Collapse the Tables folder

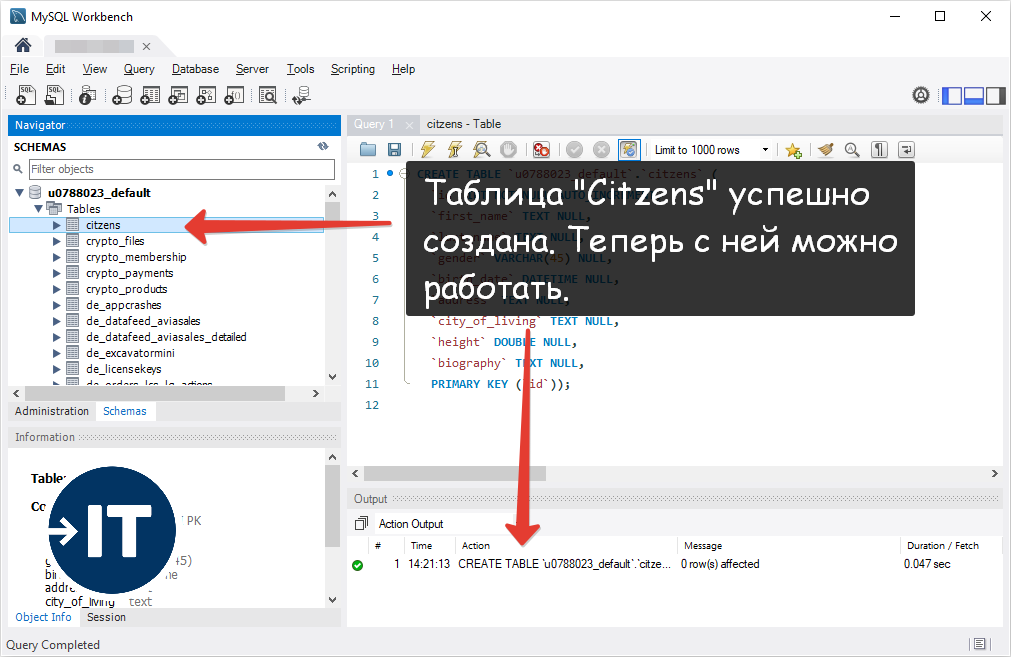tap(39, 208)
